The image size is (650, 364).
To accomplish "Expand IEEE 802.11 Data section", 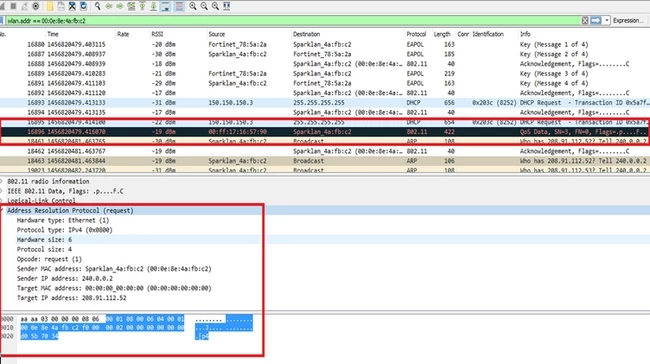I will (x=1, y=191).
